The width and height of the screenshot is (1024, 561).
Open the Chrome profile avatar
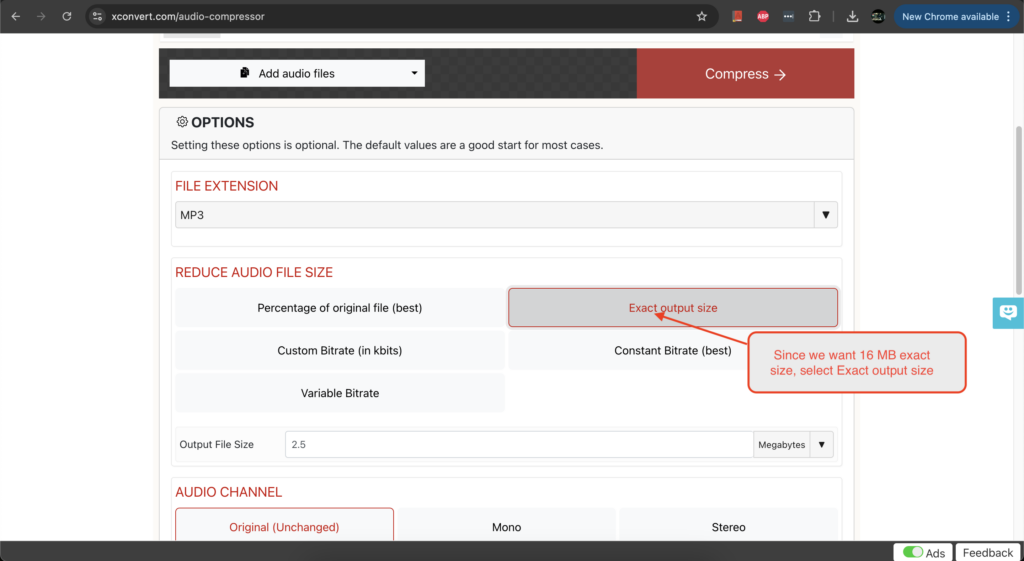878,16
